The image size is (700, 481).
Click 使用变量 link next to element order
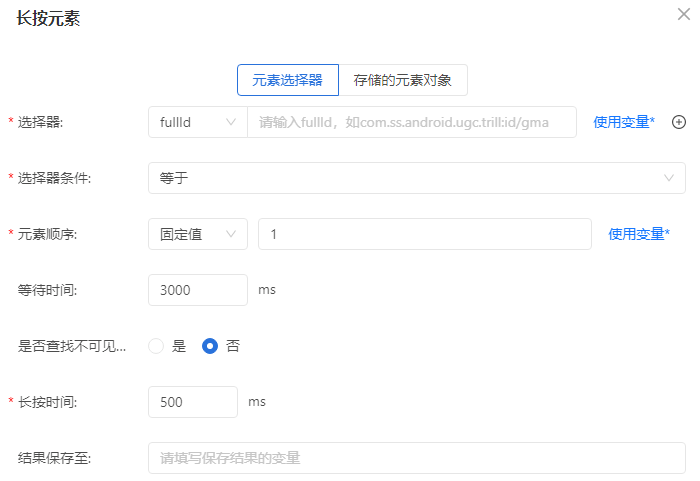point(639,234)
